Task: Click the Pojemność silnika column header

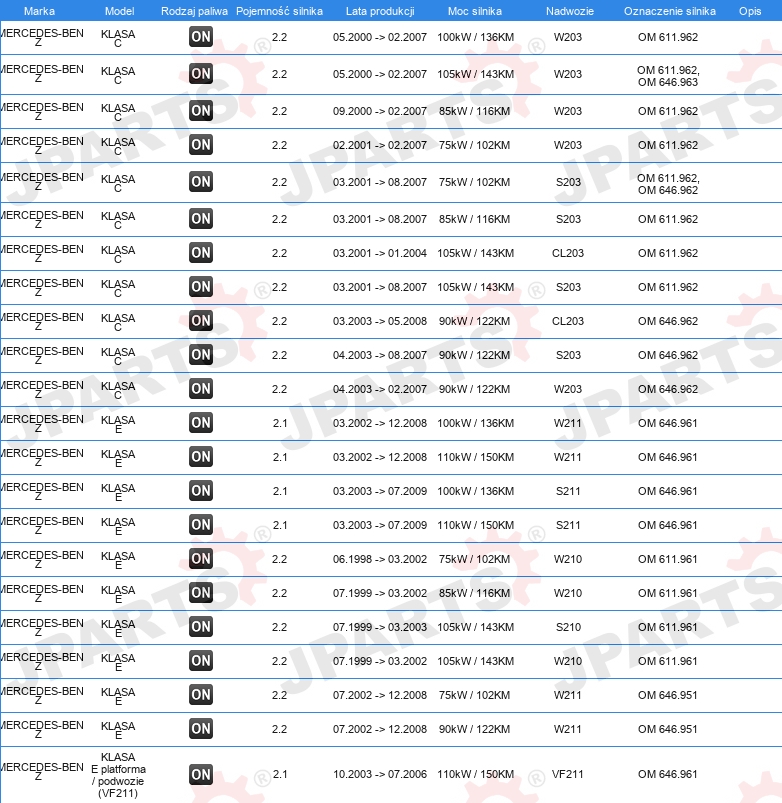Action: pos(279,11)
